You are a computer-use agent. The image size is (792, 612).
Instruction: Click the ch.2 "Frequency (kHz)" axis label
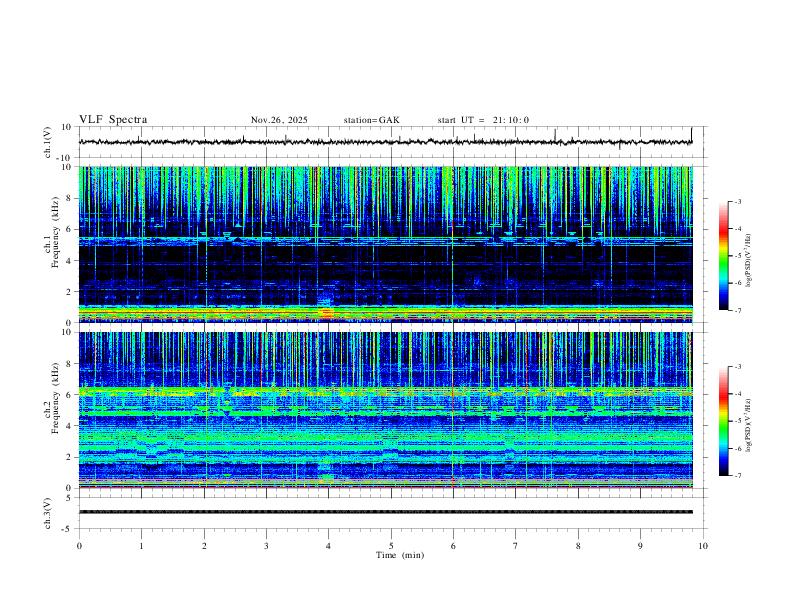(55, 397)
